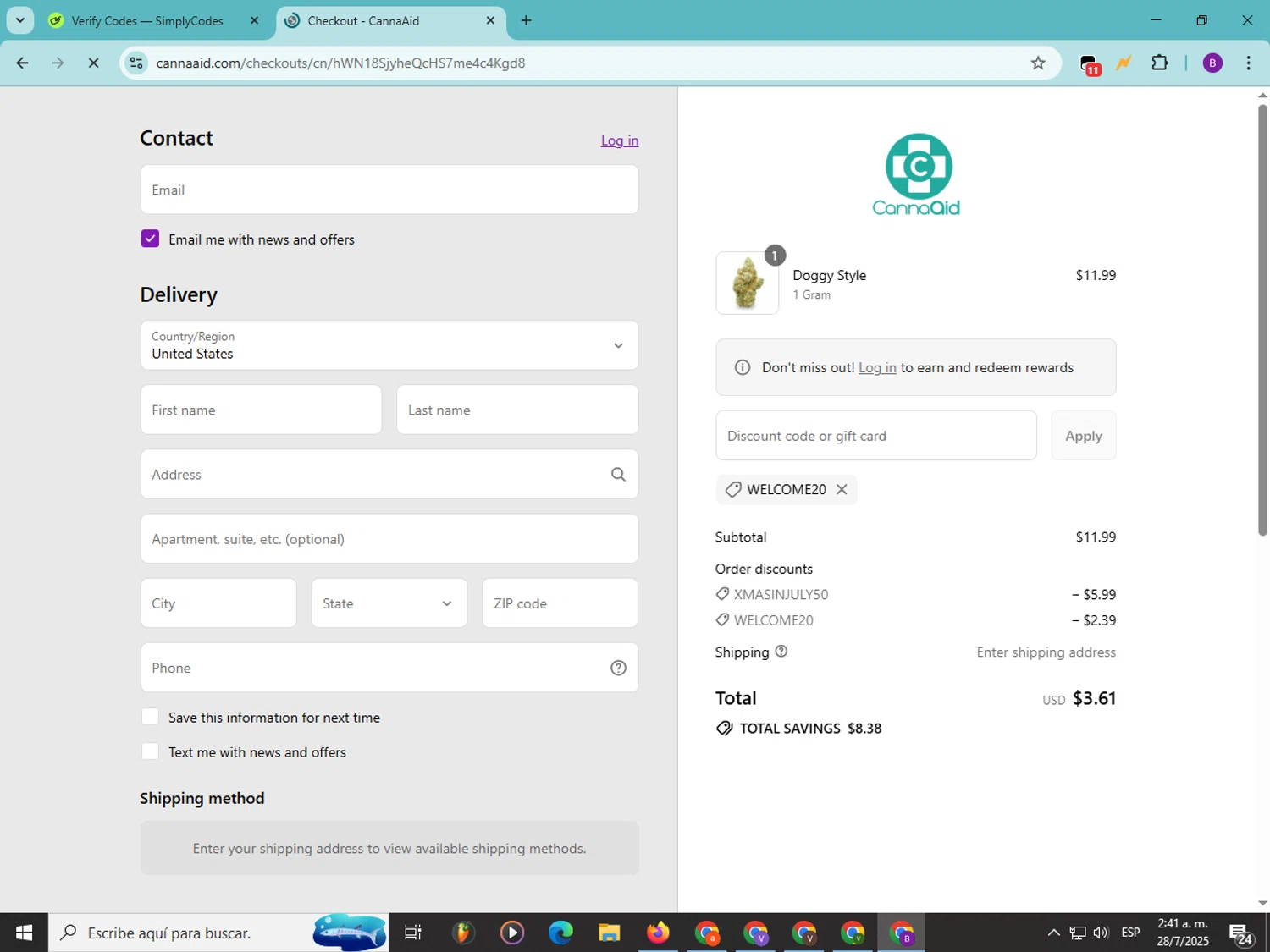Screen dimensions: 1270x952
Task: View site information icon in address bar
Action: [136, 63]
